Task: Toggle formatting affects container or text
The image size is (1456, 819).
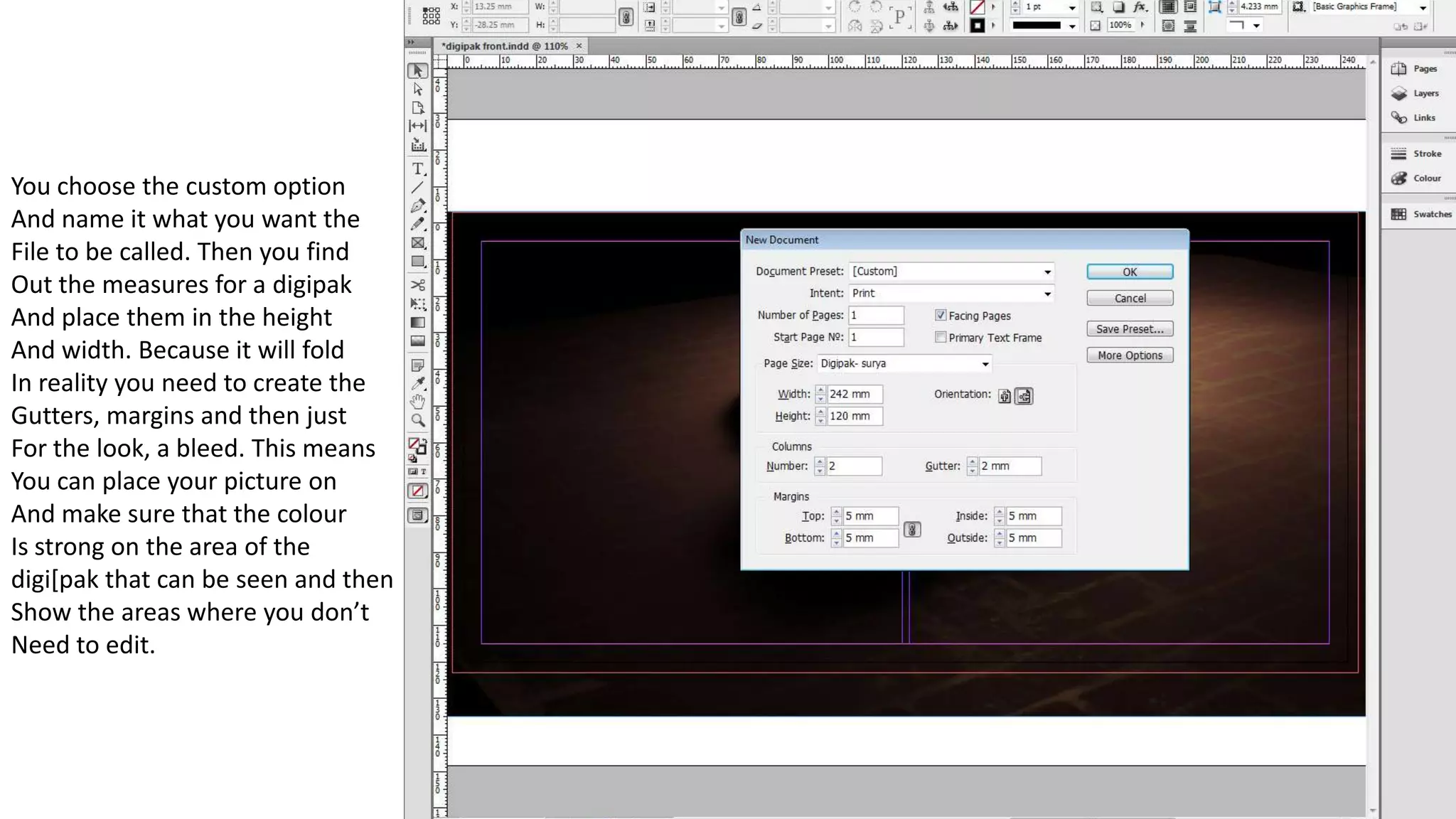Action: (x=418, y=471)
